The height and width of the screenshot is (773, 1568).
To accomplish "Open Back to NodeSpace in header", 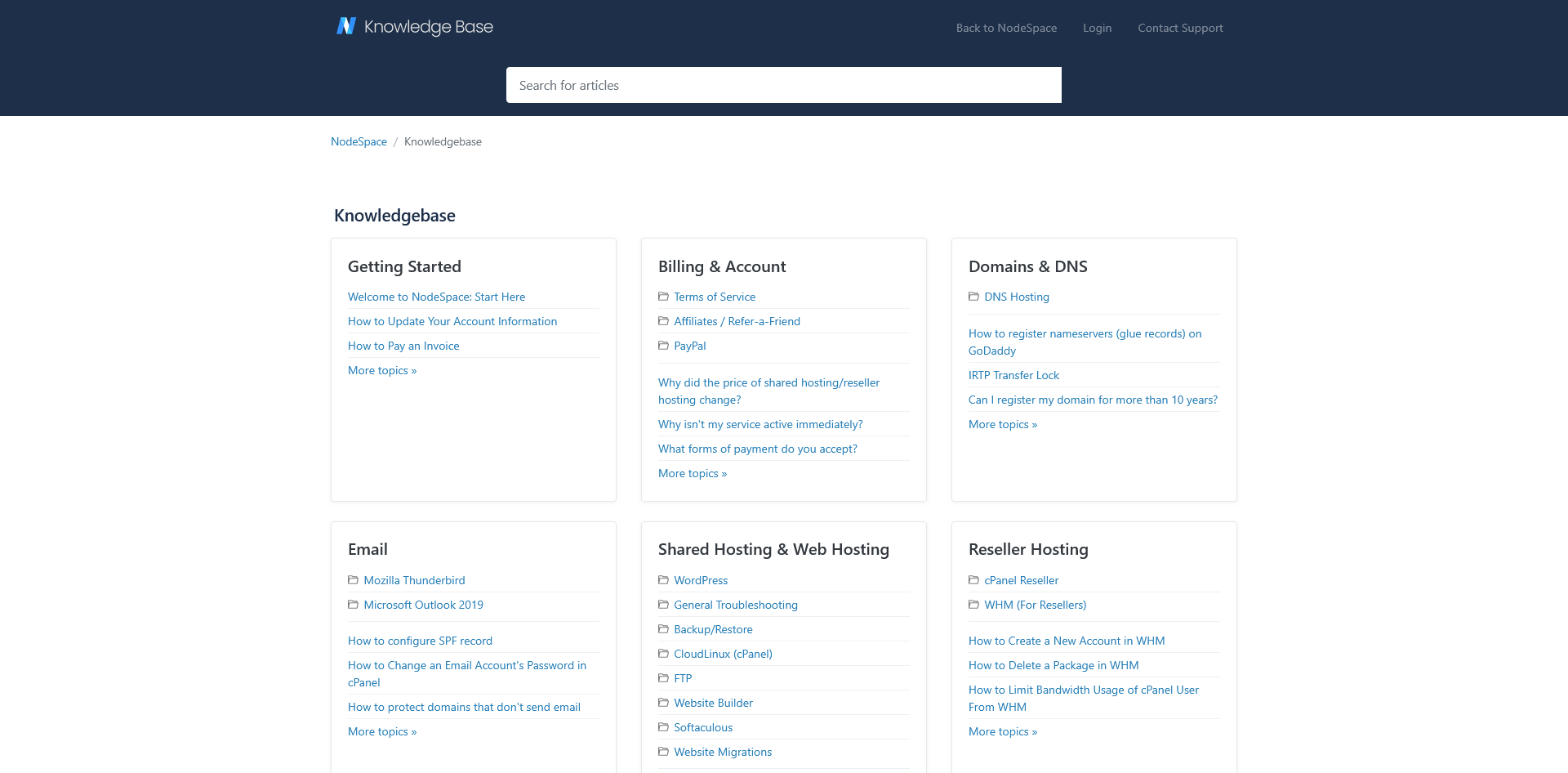I will [1006, 28].
